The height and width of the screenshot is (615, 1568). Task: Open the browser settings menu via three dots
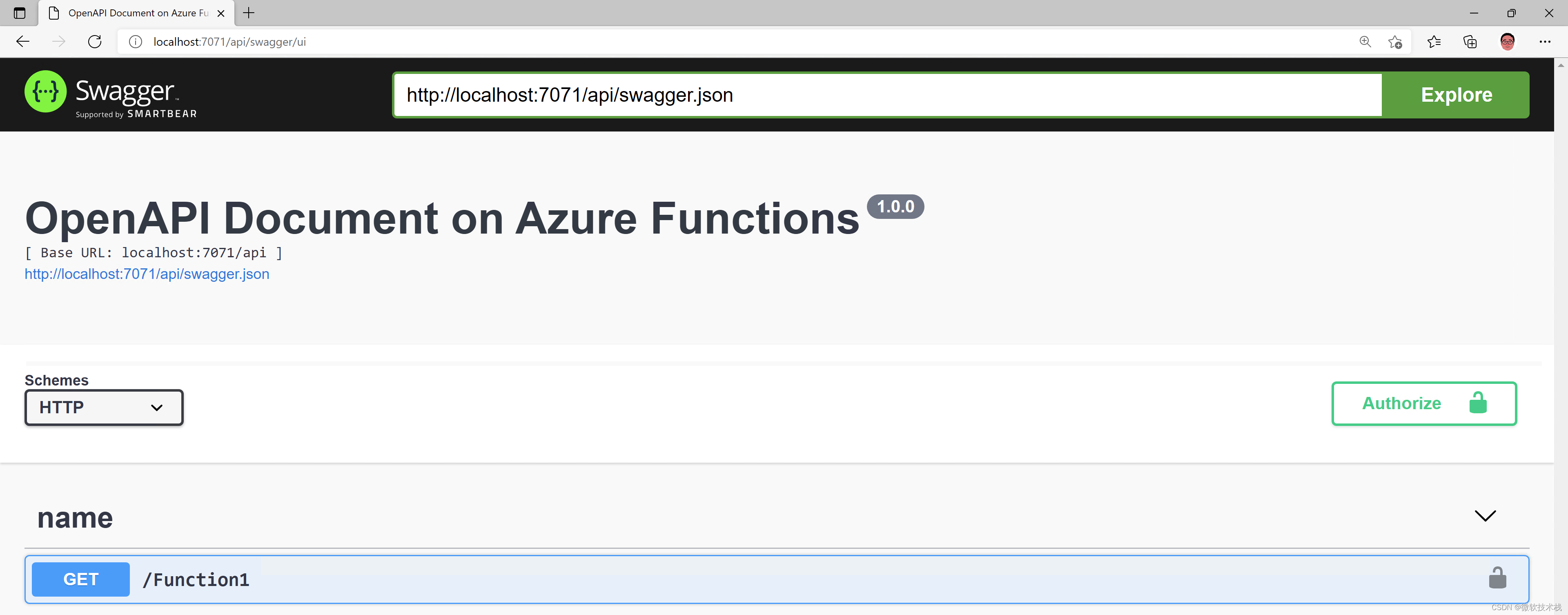coord(1546,41)
